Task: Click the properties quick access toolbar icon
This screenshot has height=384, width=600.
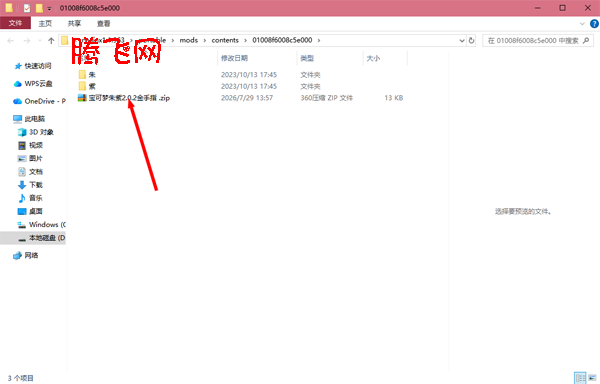Action: [27, 8]
